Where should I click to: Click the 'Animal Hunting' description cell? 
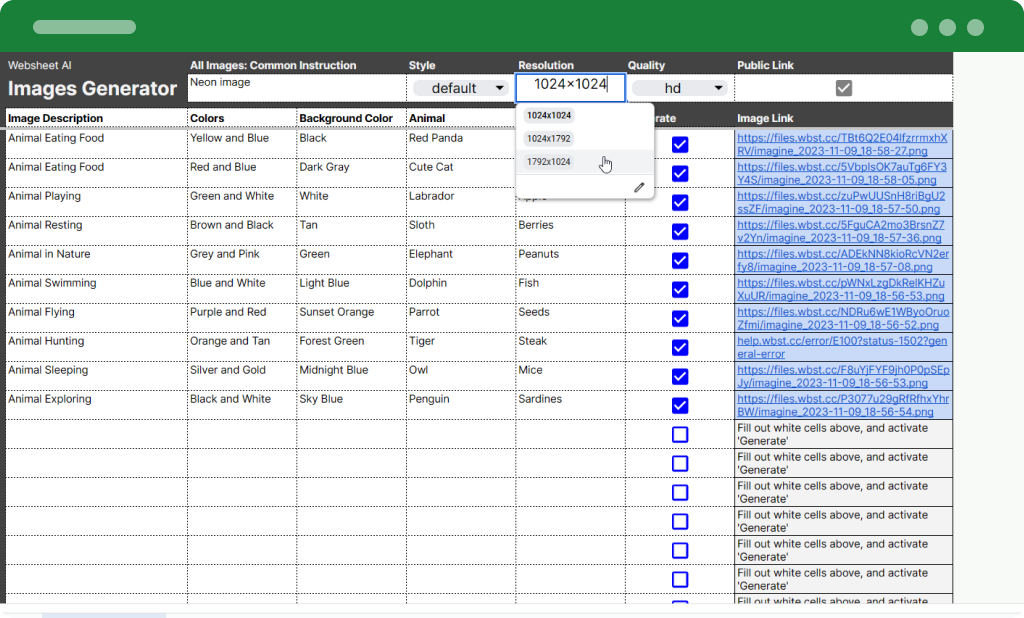pos(97,347)
